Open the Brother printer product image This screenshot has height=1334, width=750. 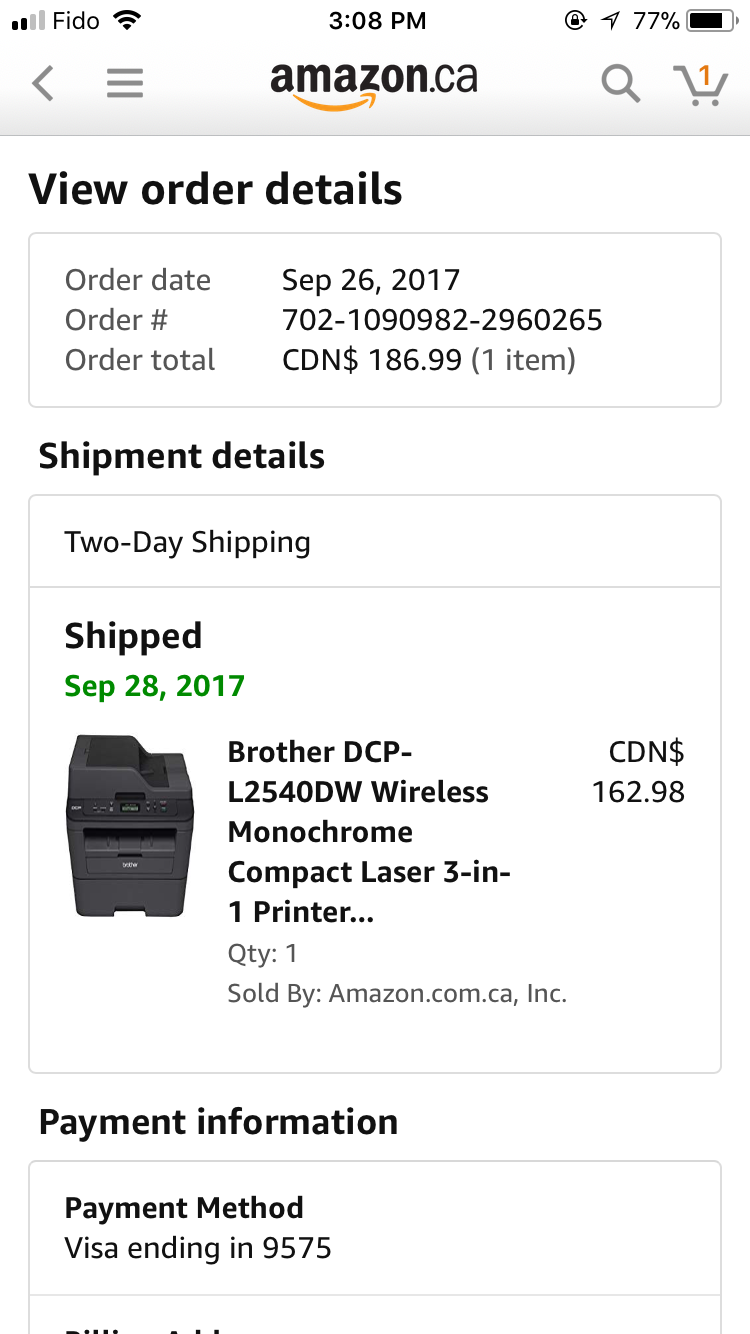click(x=130, y=826)
